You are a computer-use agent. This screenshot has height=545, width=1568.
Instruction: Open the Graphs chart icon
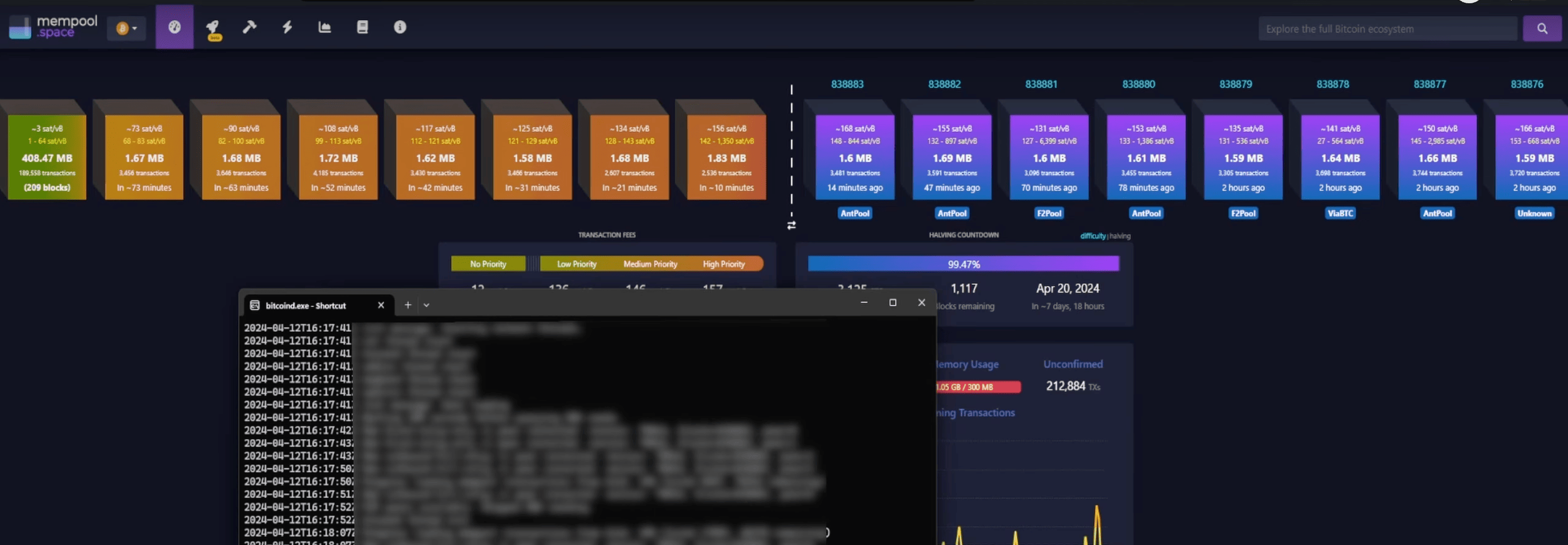click(325, 27)
